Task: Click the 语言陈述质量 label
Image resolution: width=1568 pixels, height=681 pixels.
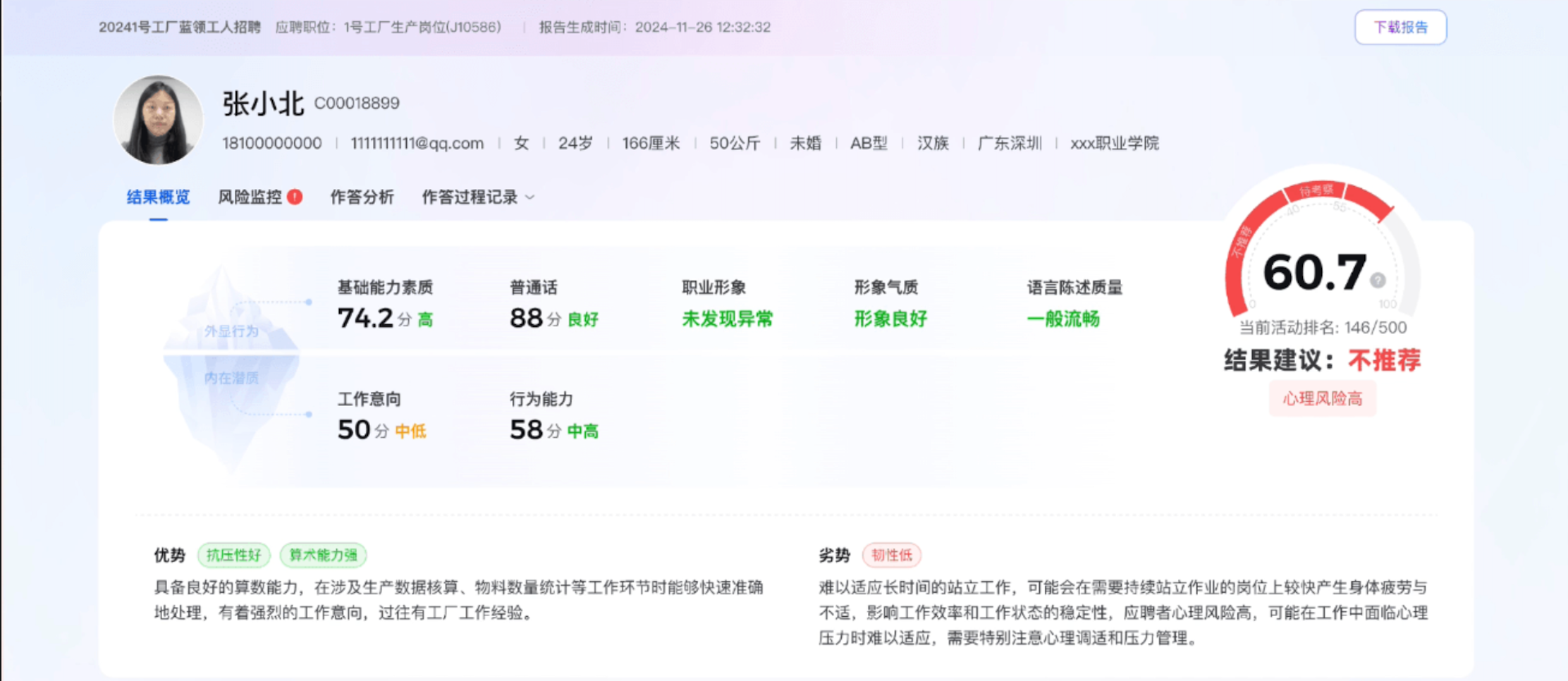Action: pyautogui.click(x=1074, y=287)
